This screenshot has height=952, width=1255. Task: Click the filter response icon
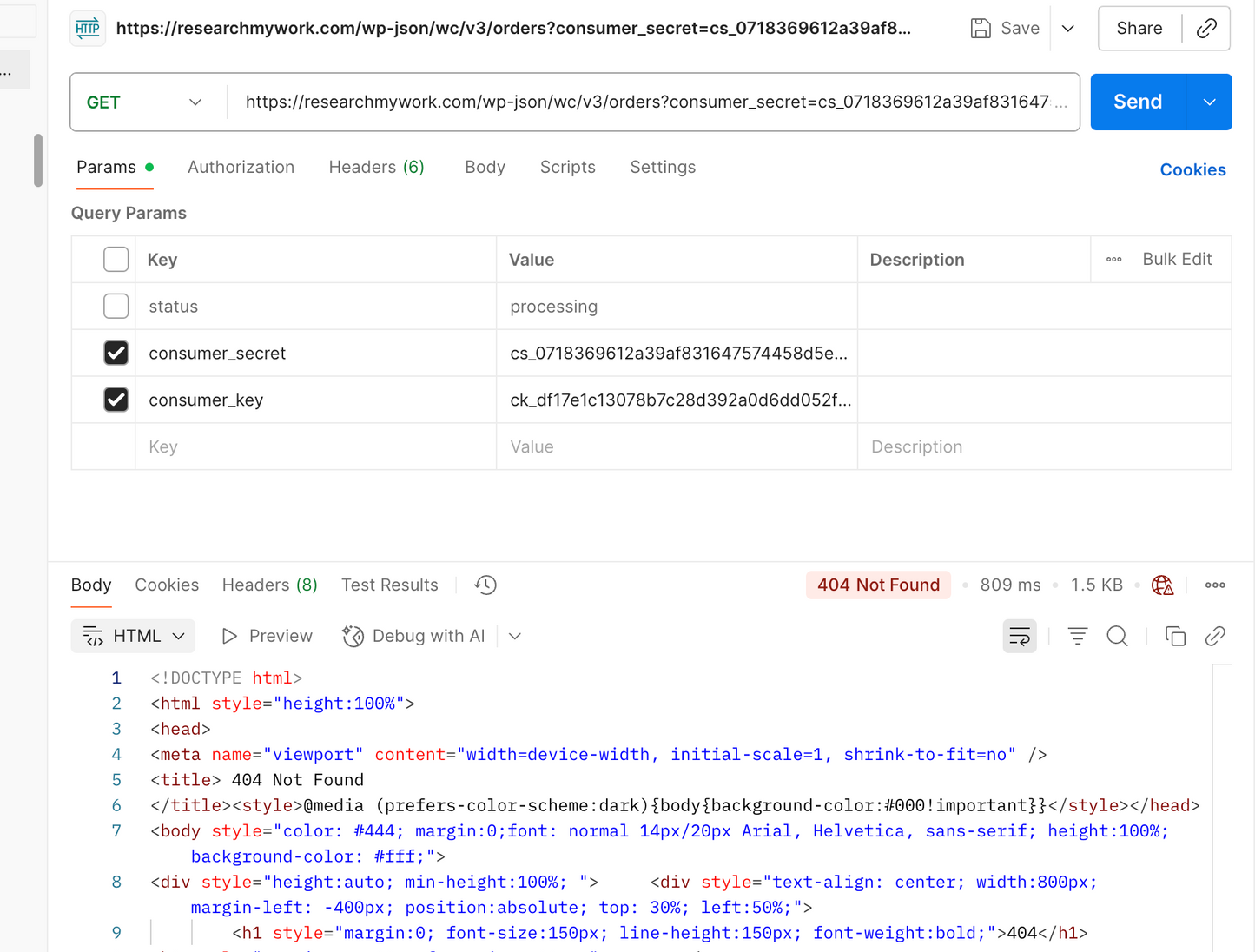(1078, 636)
